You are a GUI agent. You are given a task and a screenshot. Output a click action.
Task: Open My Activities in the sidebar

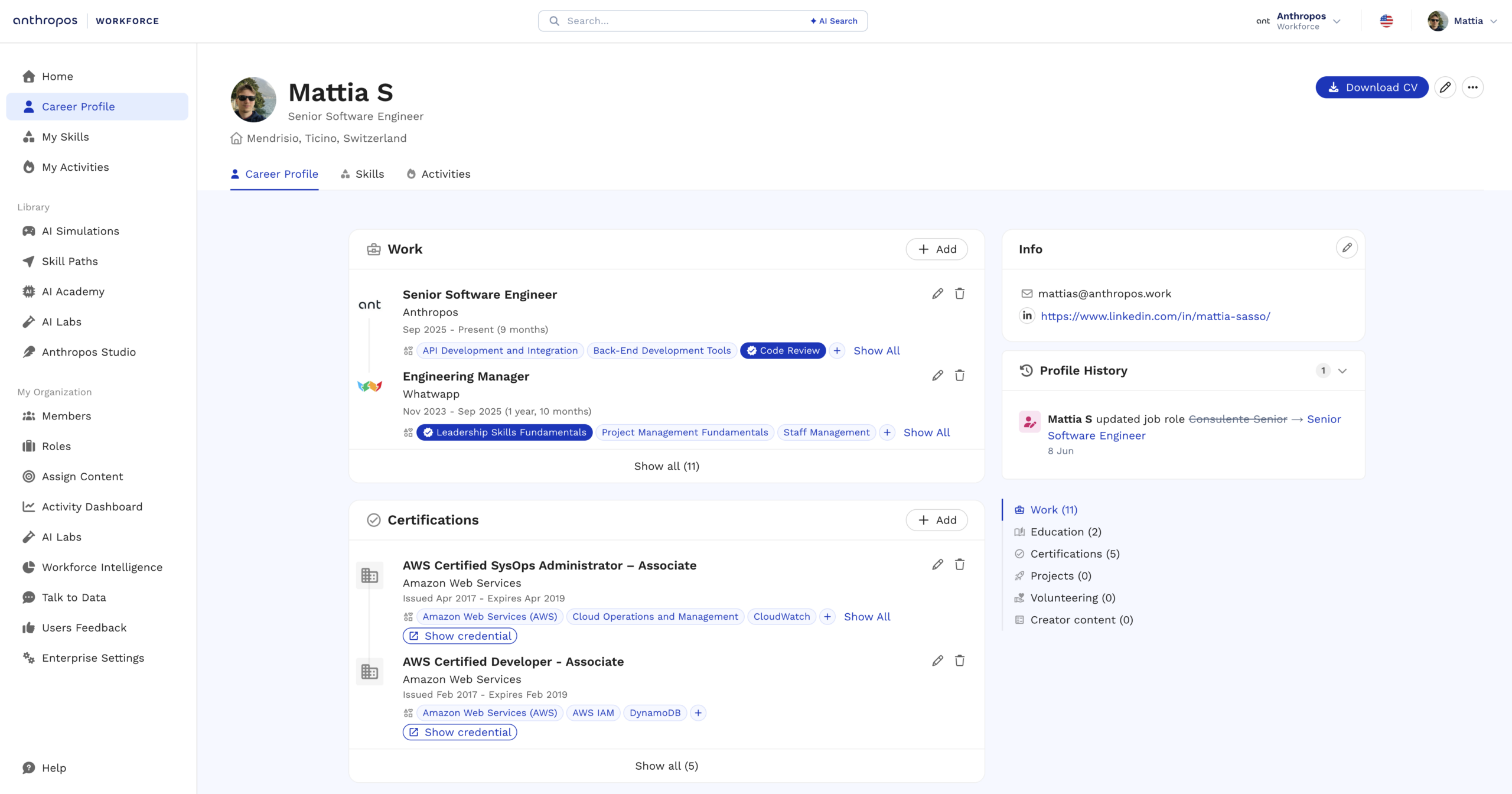(x=97, y=167)
